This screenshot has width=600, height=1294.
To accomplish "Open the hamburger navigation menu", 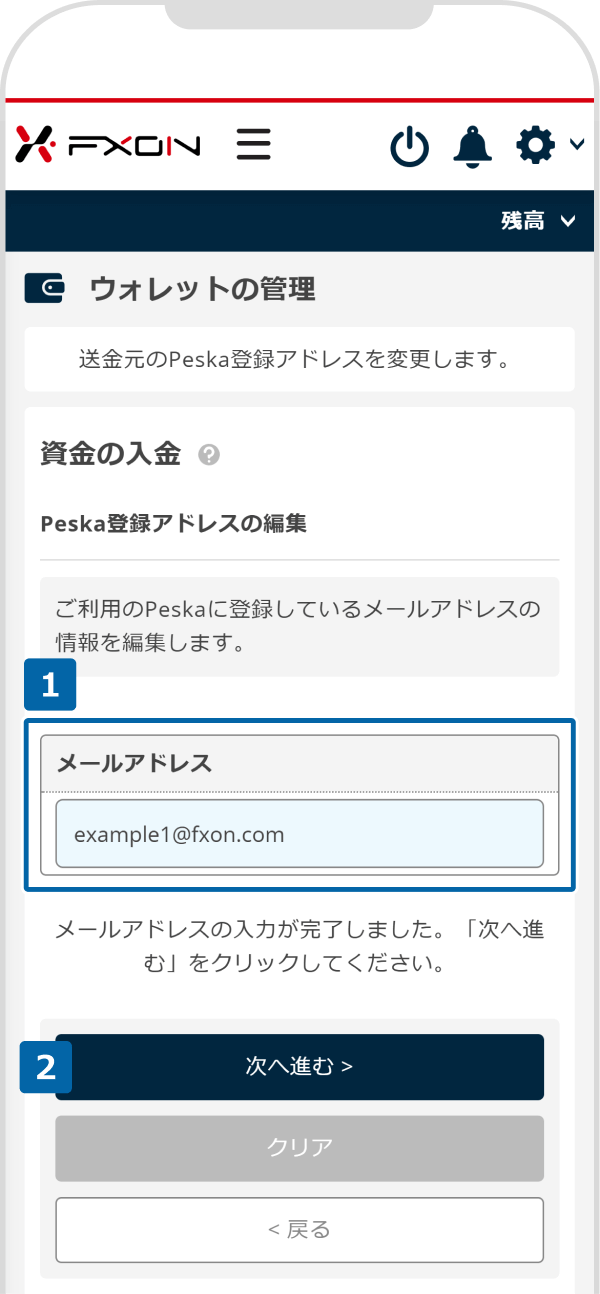I will coord(254,145).
